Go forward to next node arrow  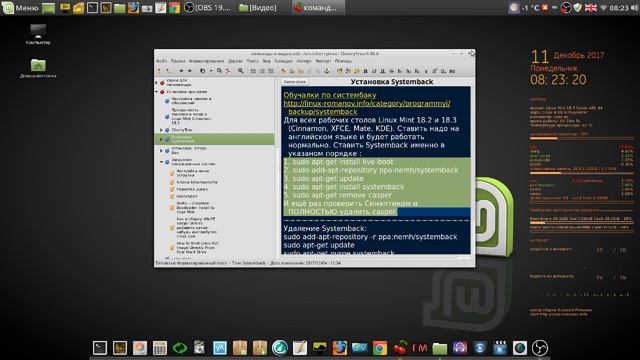[x=189, y=71]
